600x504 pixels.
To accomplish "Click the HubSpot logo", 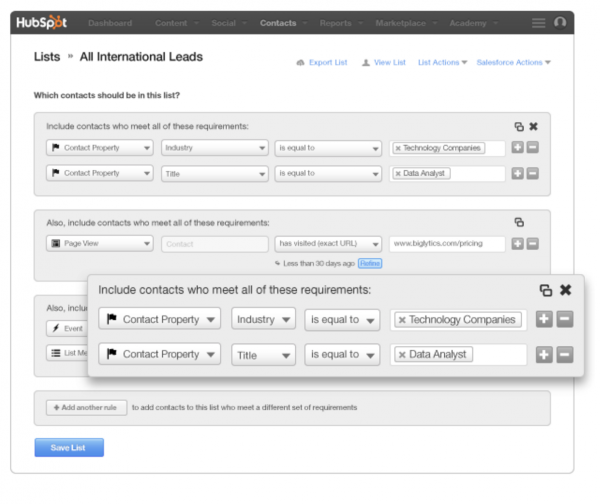I will coord(41,23).
